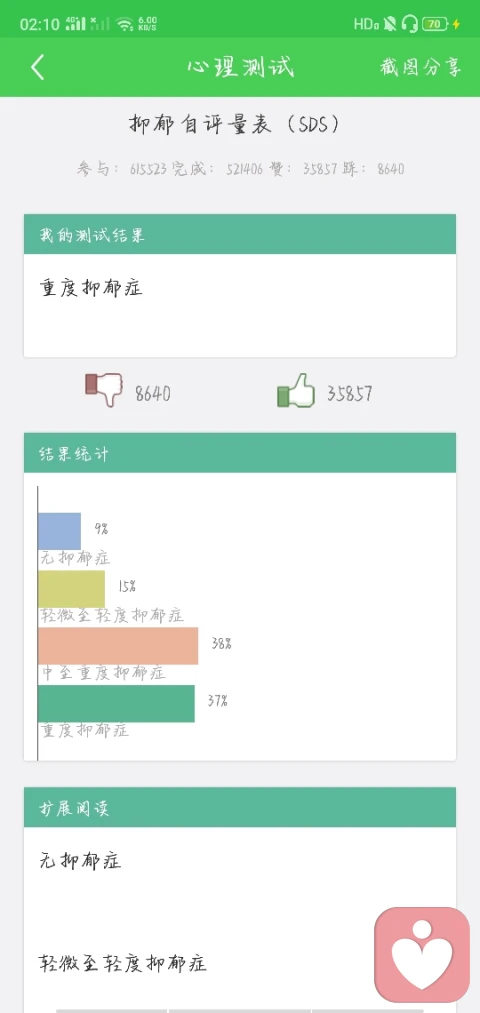Open 无抑郁症 extended reading entry
480x1013 pixels.
(80, 861)
